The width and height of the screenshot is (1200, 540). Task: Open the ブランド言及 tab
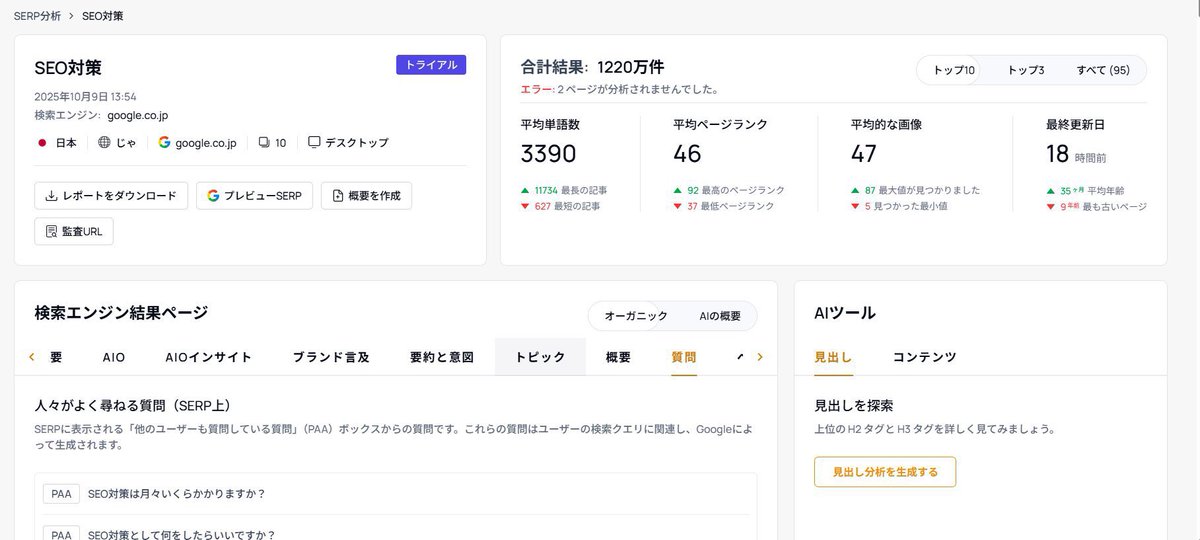[331, 357]
